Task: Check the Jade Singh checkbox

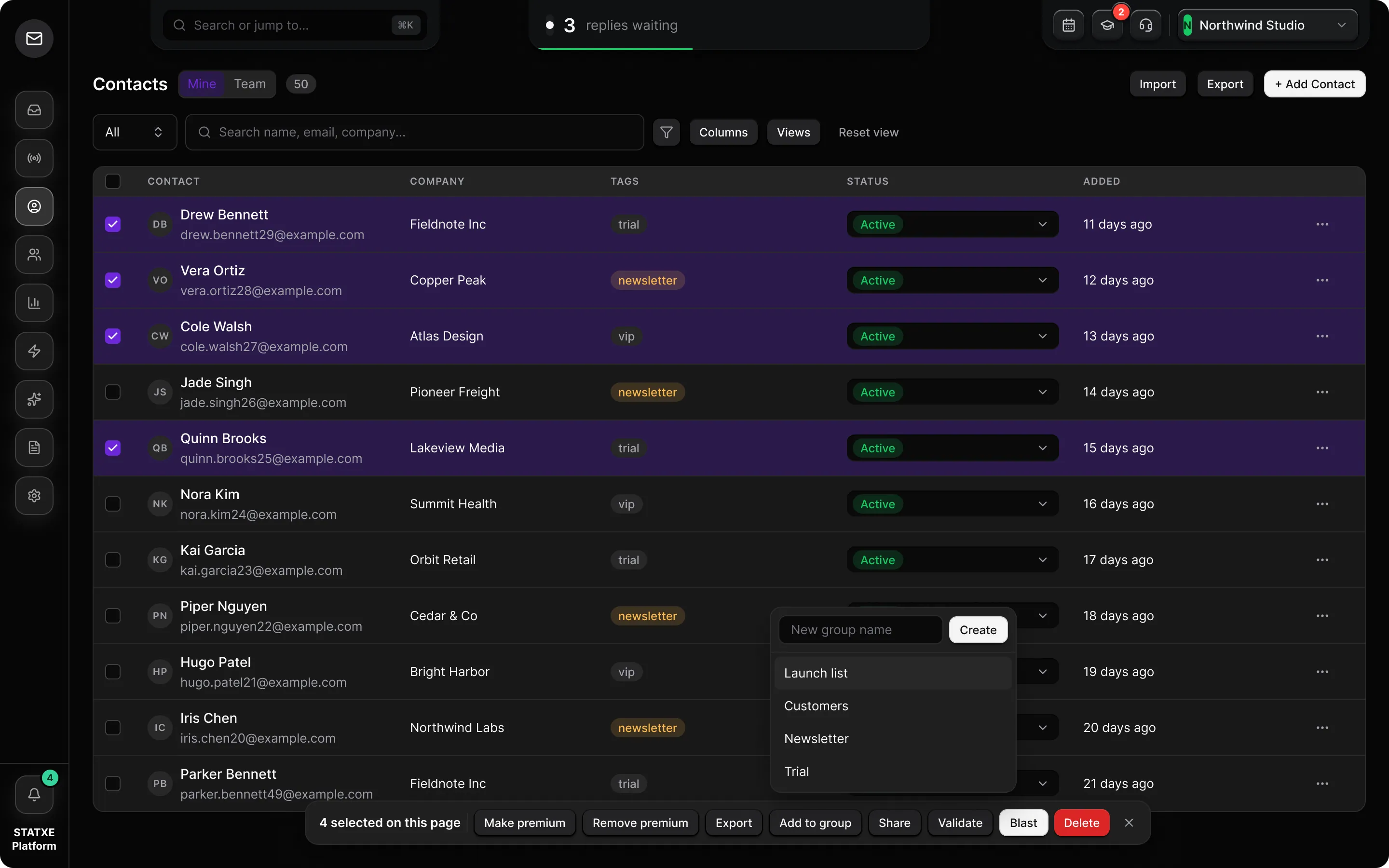Action: coord(113,392)
